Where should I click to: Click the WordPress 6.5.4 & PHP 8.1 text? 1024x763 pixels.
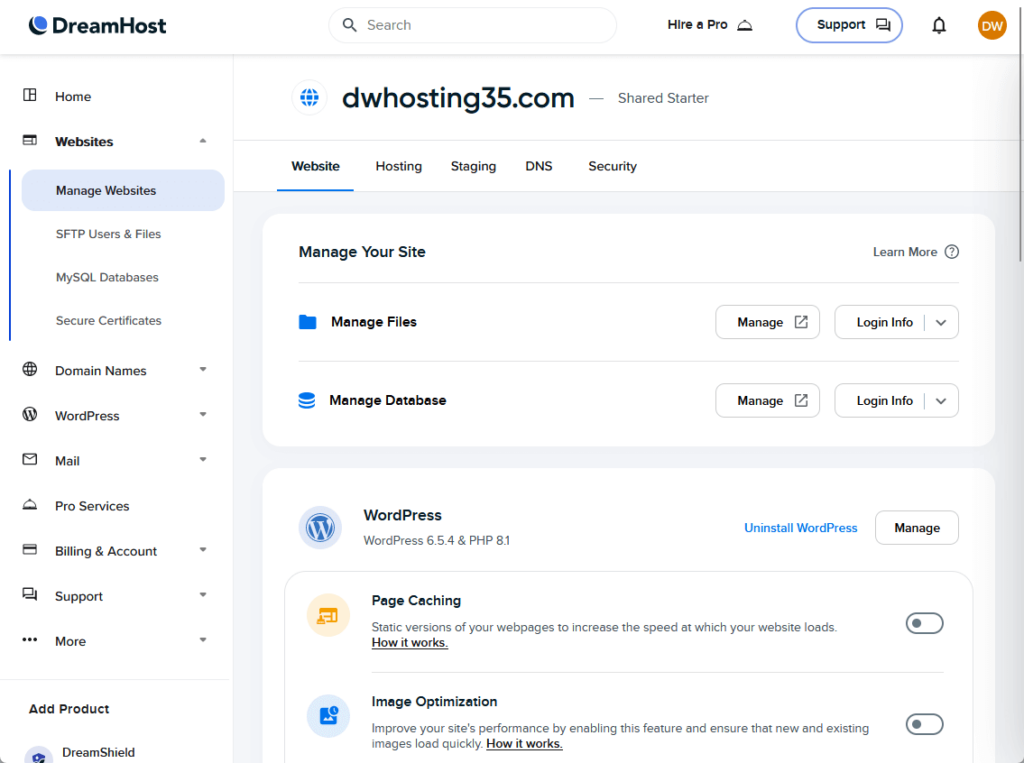tap(436, 541)
